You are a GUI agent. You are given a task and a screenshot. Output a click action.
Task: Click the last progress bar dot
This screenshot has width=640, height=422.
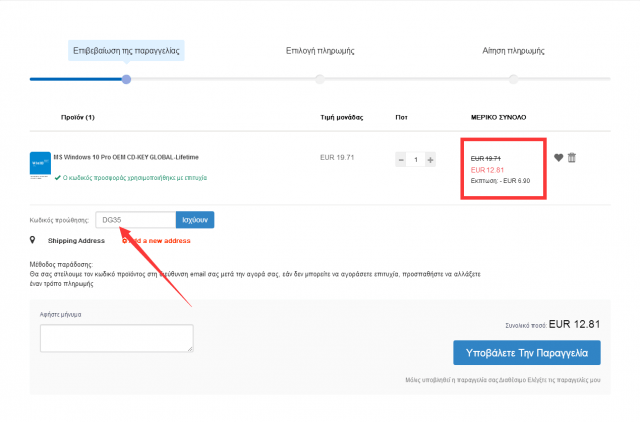(512, 79)
